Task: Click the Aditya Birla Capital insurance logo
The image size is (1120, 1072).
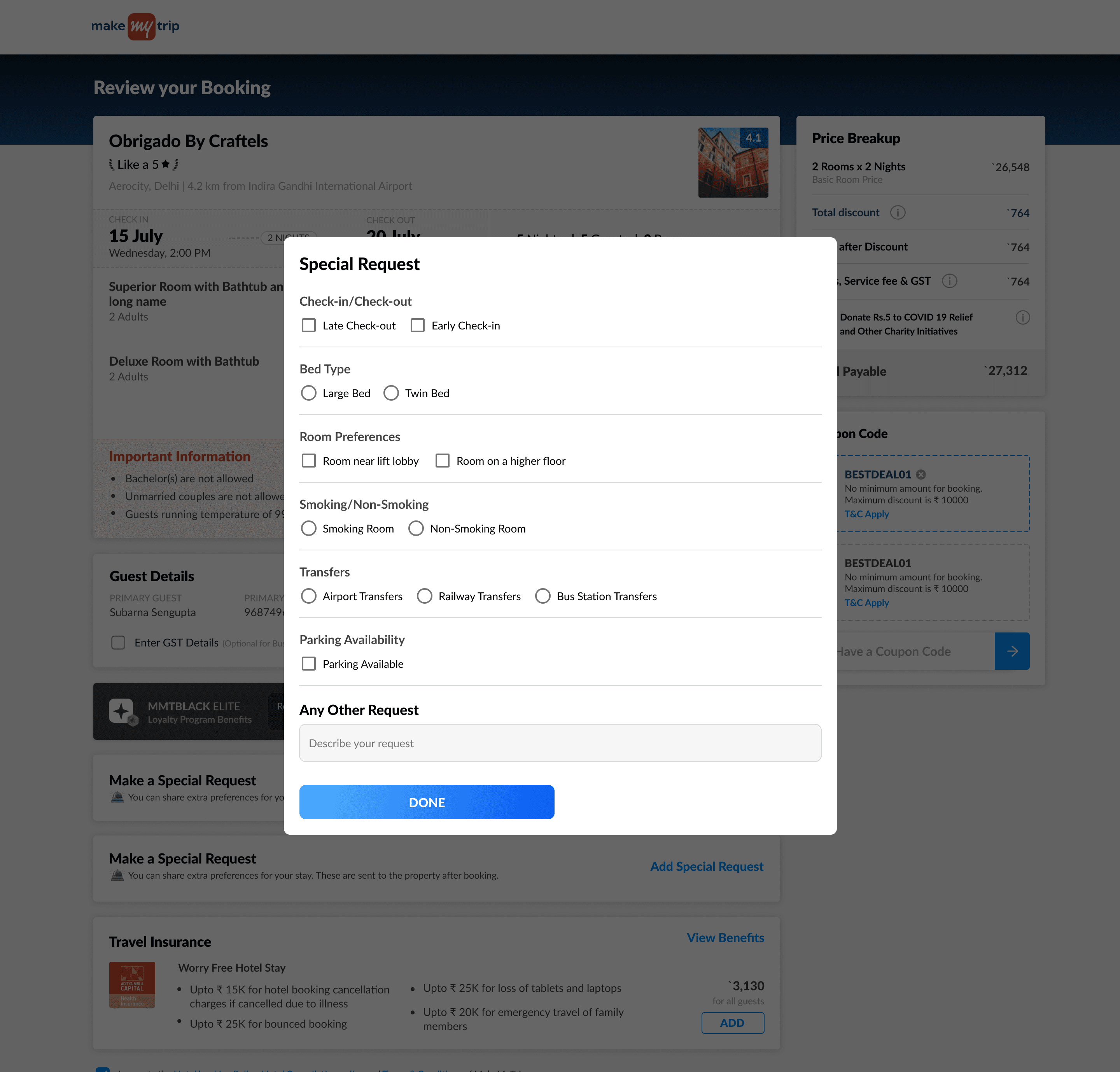Action: [x=132, y=984]
